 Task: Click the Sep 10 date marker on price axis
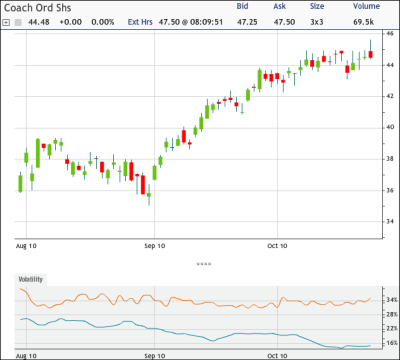click(155, 246)
